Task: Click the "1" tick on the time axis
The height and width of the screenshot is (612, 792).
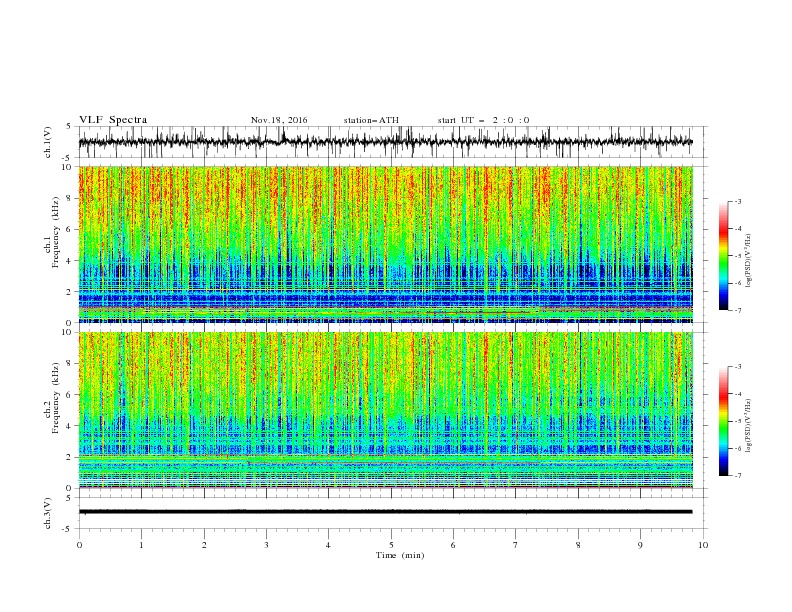Action: tap(141, 545)
